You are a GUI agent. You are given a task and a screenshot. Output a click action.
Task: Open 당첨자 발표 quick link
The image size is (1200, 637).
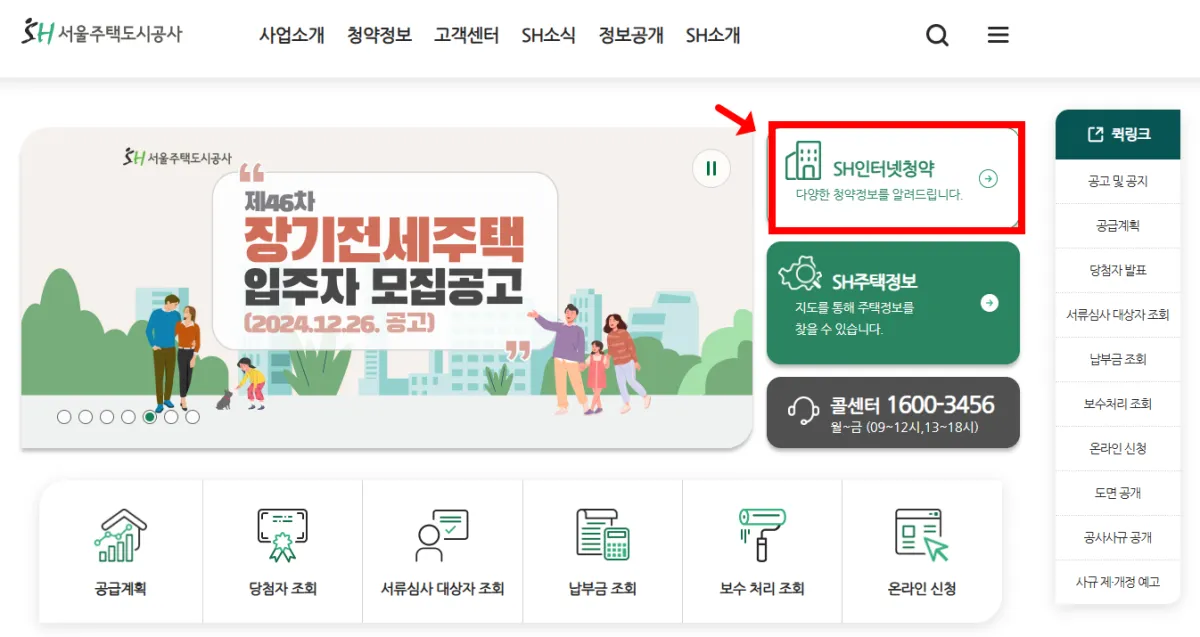[x=1118, y=270]
